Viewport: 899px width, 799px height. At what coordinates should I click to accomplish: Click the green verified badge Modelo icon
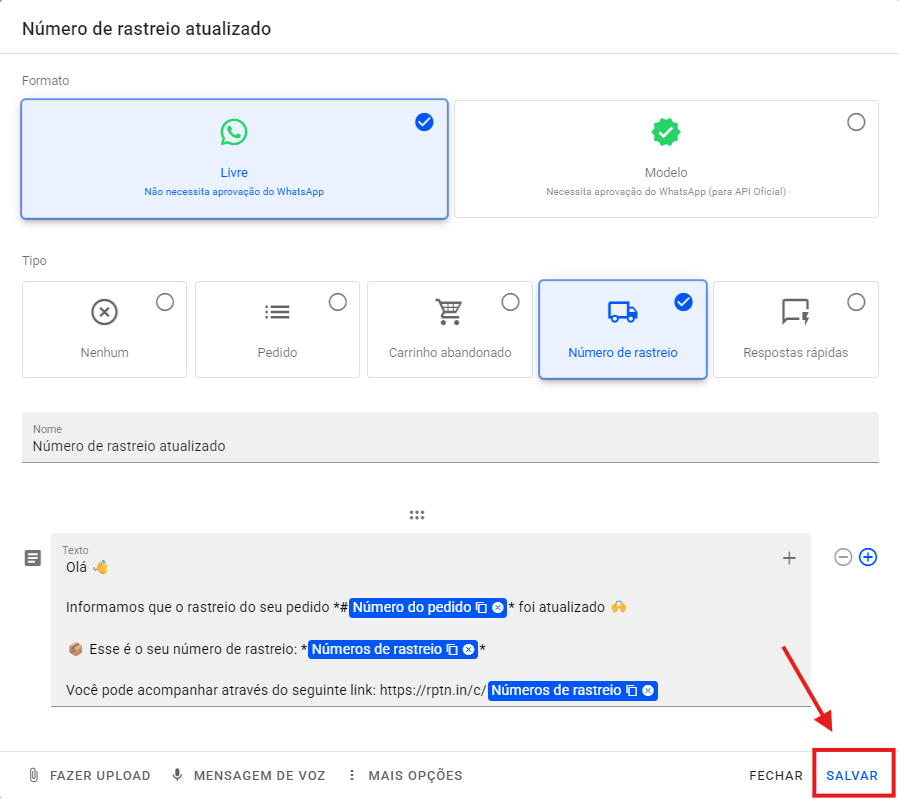(665, 132)
